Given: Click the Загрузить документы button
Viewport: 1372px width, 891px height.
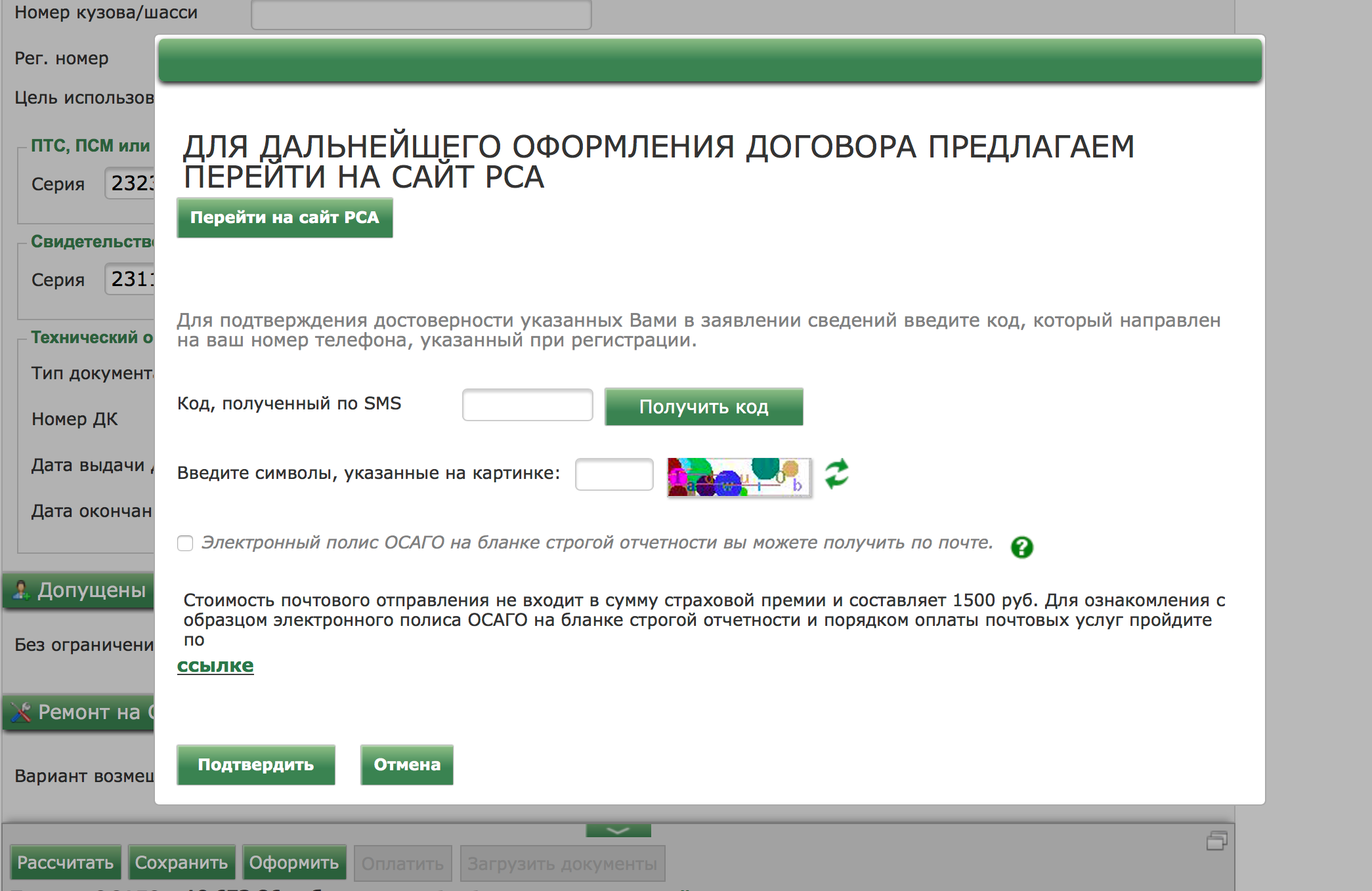Looking at the screenshot, I should click(562, 863).
